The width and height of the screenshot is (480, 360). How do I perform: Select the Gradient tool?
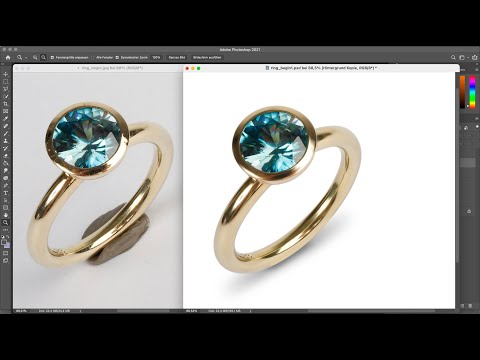[6, 163]
